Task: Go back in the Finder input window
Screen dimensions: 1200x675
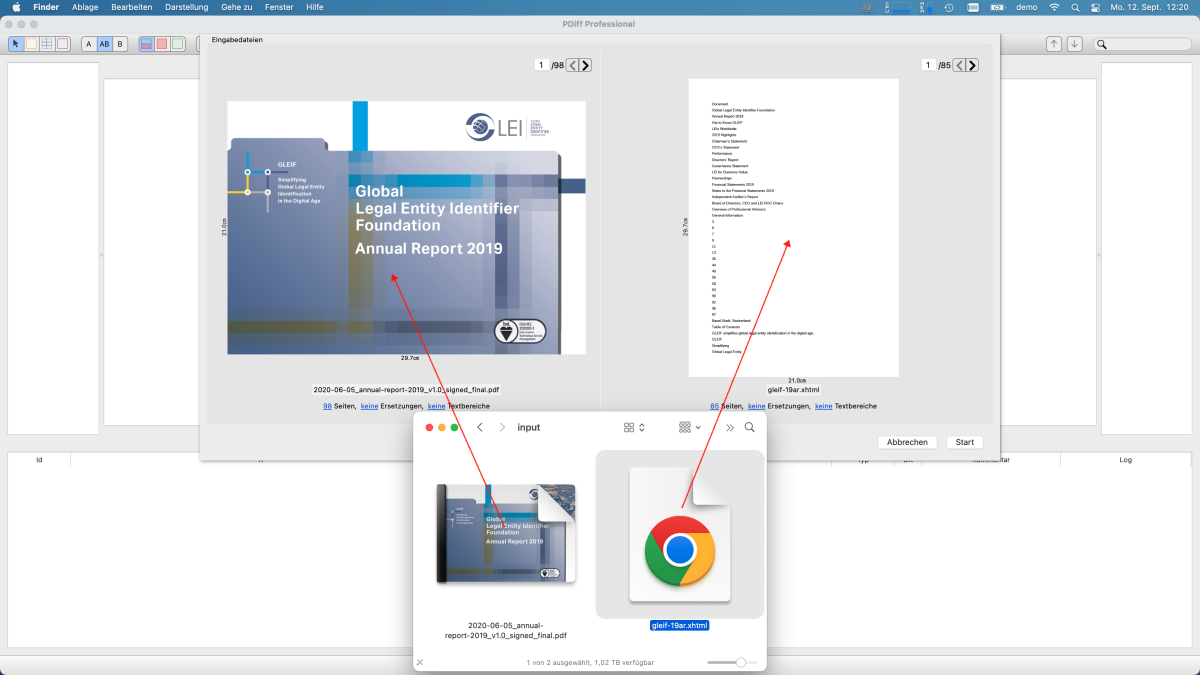Action: point(480,427)
